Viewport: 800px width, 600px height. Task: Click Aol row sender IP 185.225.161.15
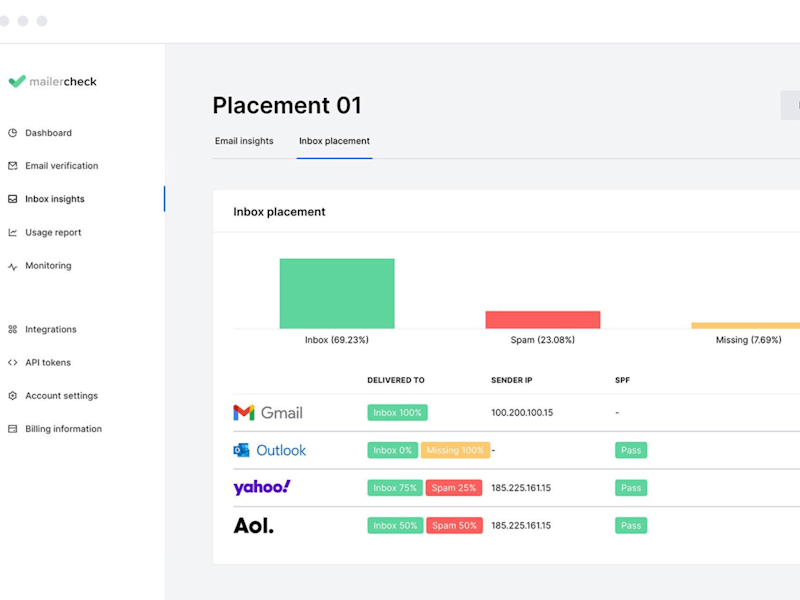point(521,526)
